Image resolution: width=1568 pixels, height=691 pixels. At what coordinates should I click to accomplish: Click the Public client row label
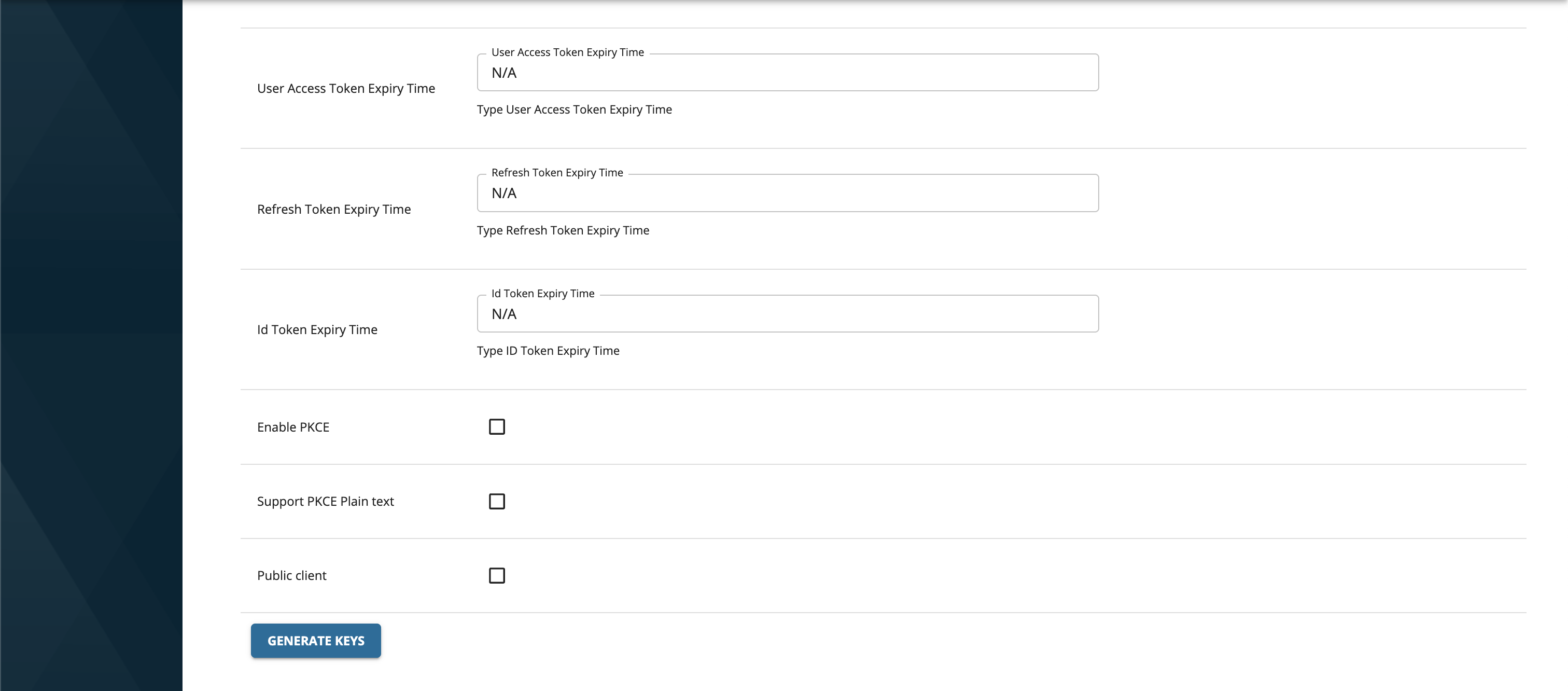(x=291, y=575)
